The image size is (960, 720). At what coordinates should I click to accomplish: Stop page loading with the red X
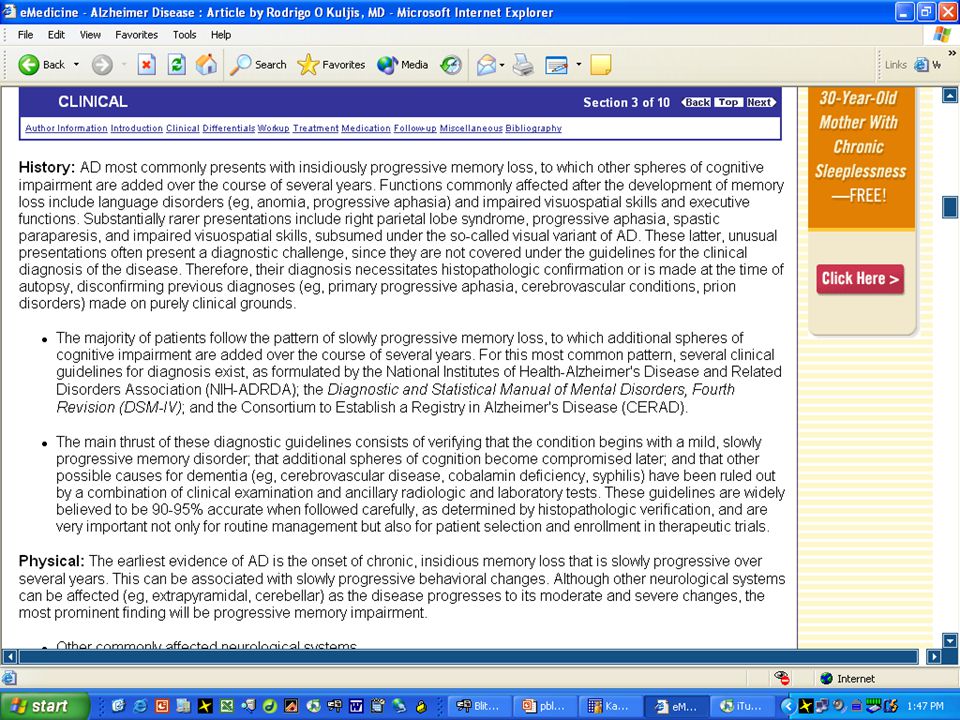pyautogui.click(x=146, y=64)
